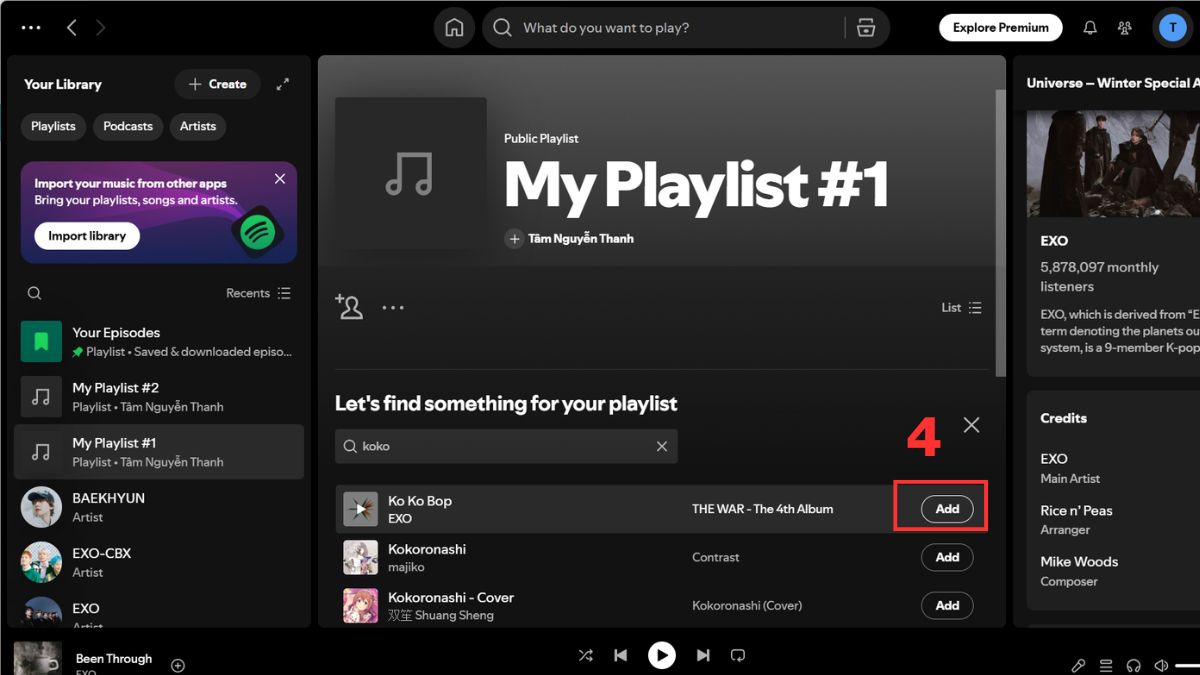1200x675 pixels.
Task: Skip to the previous track
Action: point(621,655)
